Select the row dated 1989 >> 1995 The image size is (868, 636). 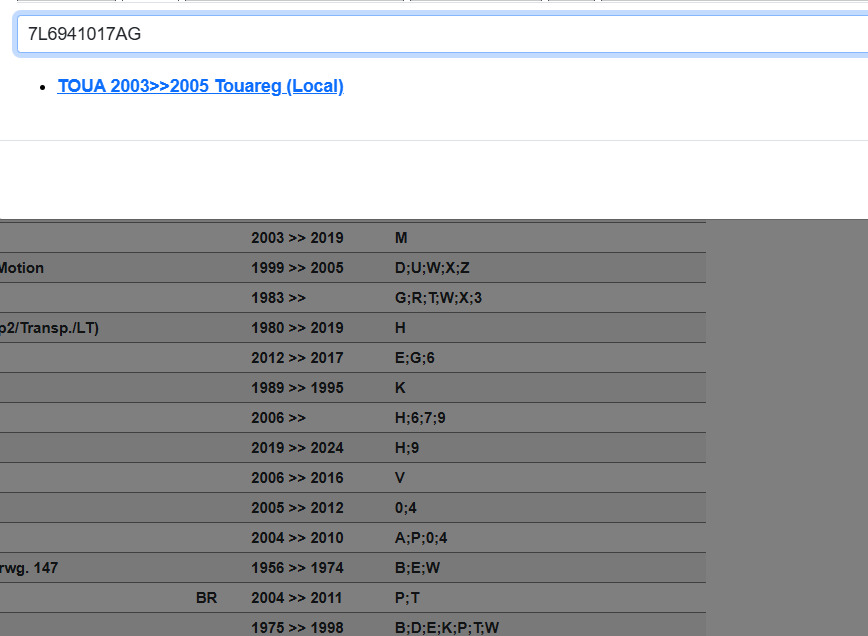point(297,388)
